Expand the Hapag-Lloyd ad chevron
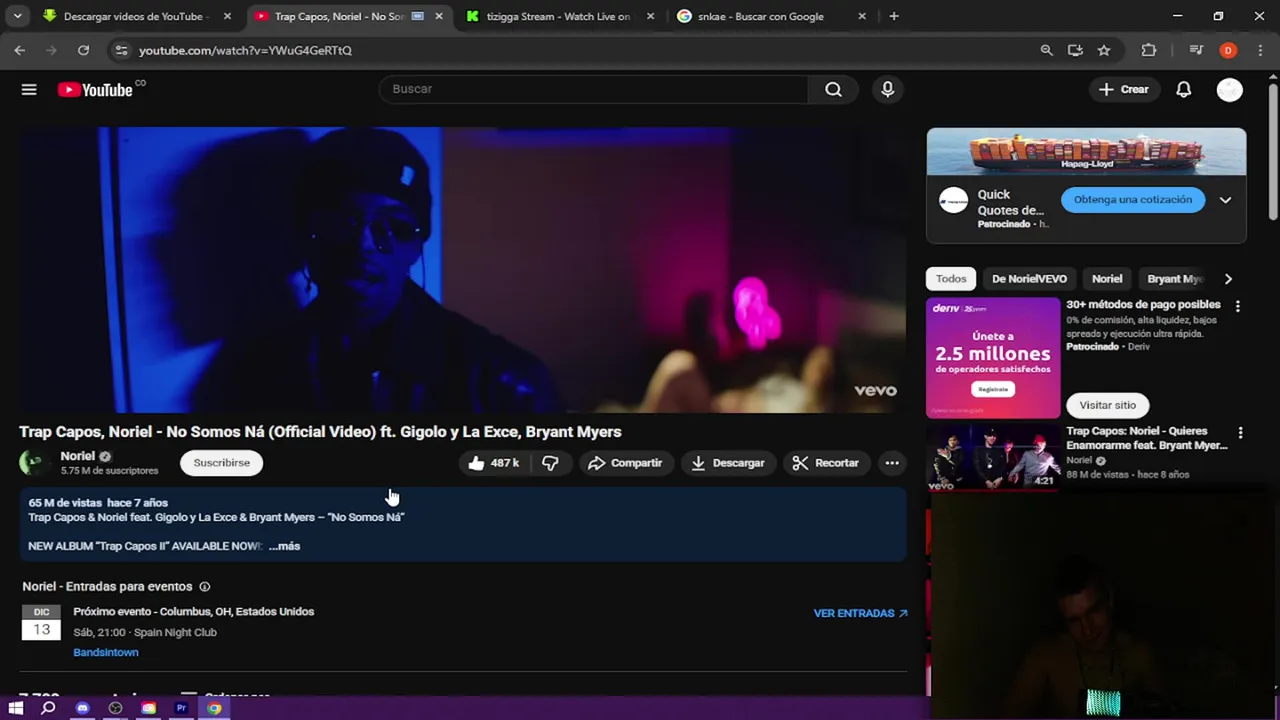 click(1225, 200)
